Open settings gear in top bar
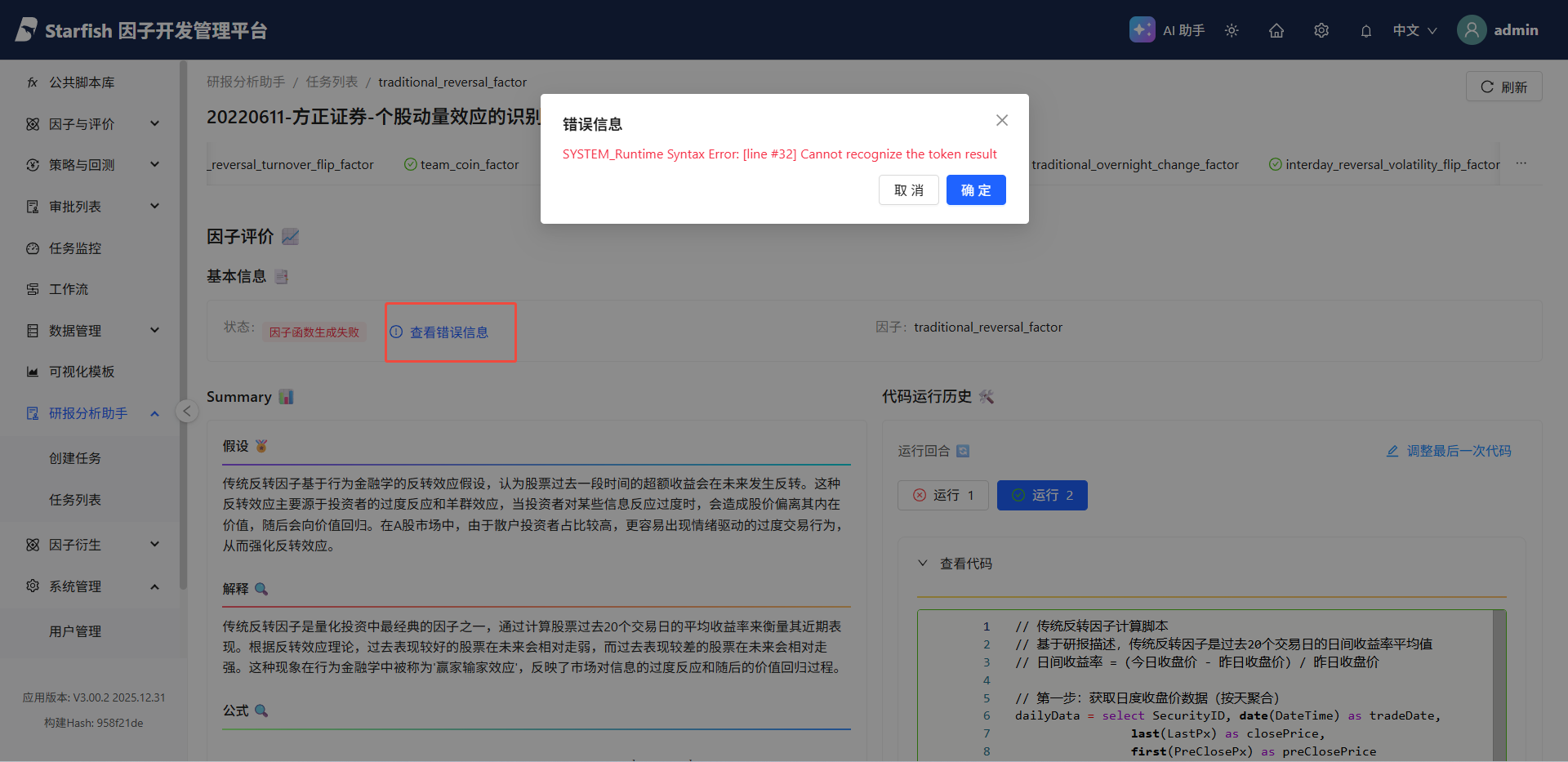Viewport: 1568px width, 762px height. (1321, 30)
